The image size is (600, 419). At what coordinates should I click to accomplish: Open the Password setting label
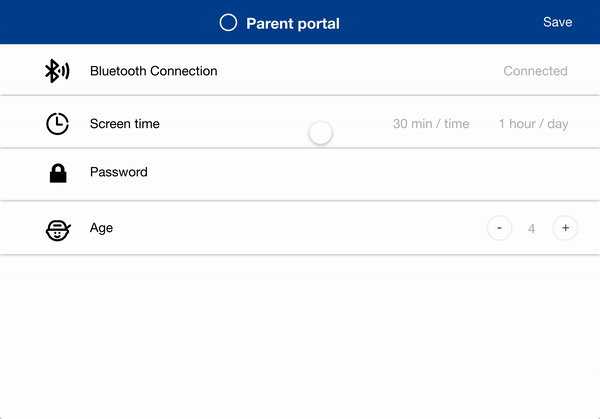[118, 172]
